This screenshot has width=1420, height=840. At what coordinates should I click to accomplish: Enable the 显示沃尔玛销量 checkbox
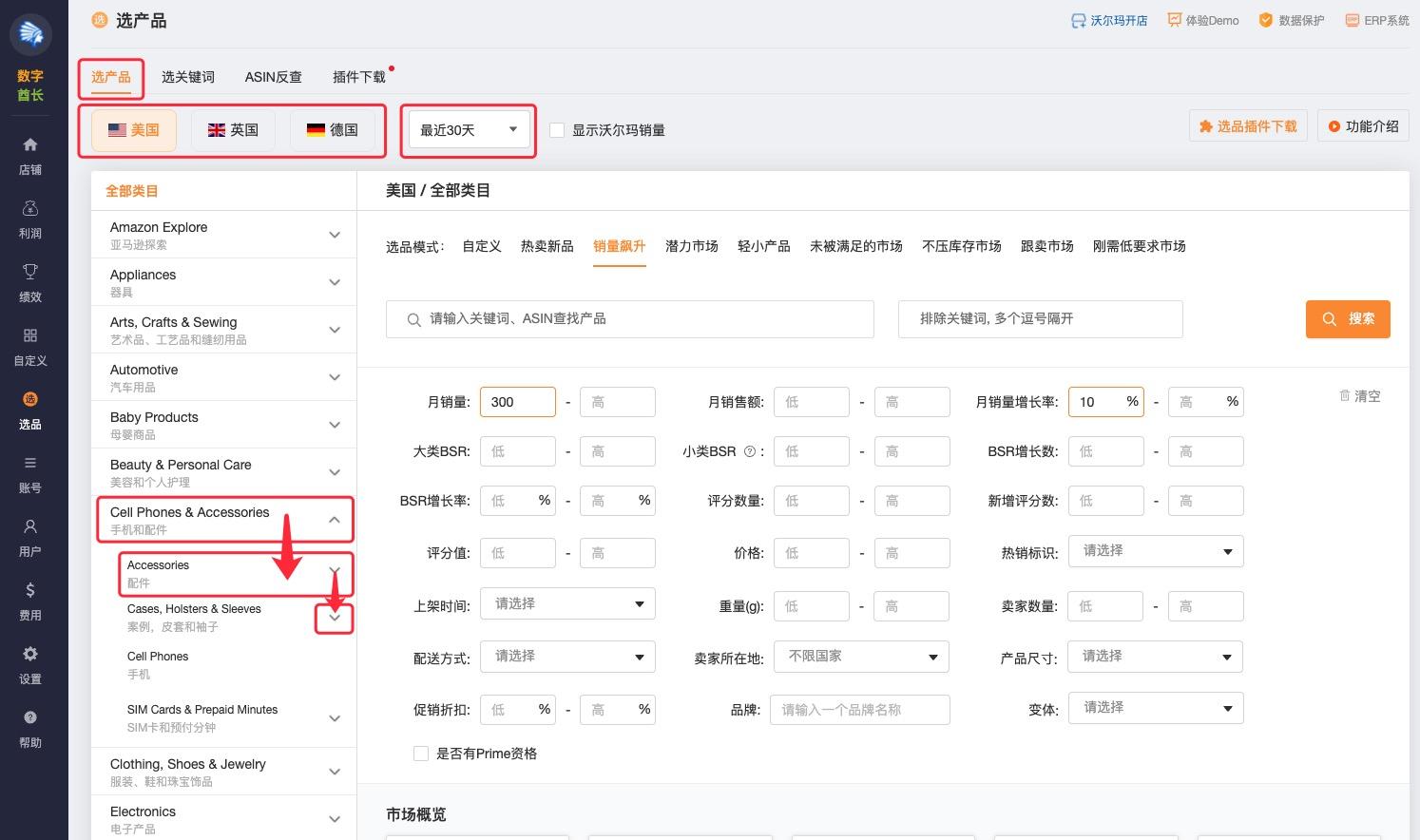(x=557, y=130)
